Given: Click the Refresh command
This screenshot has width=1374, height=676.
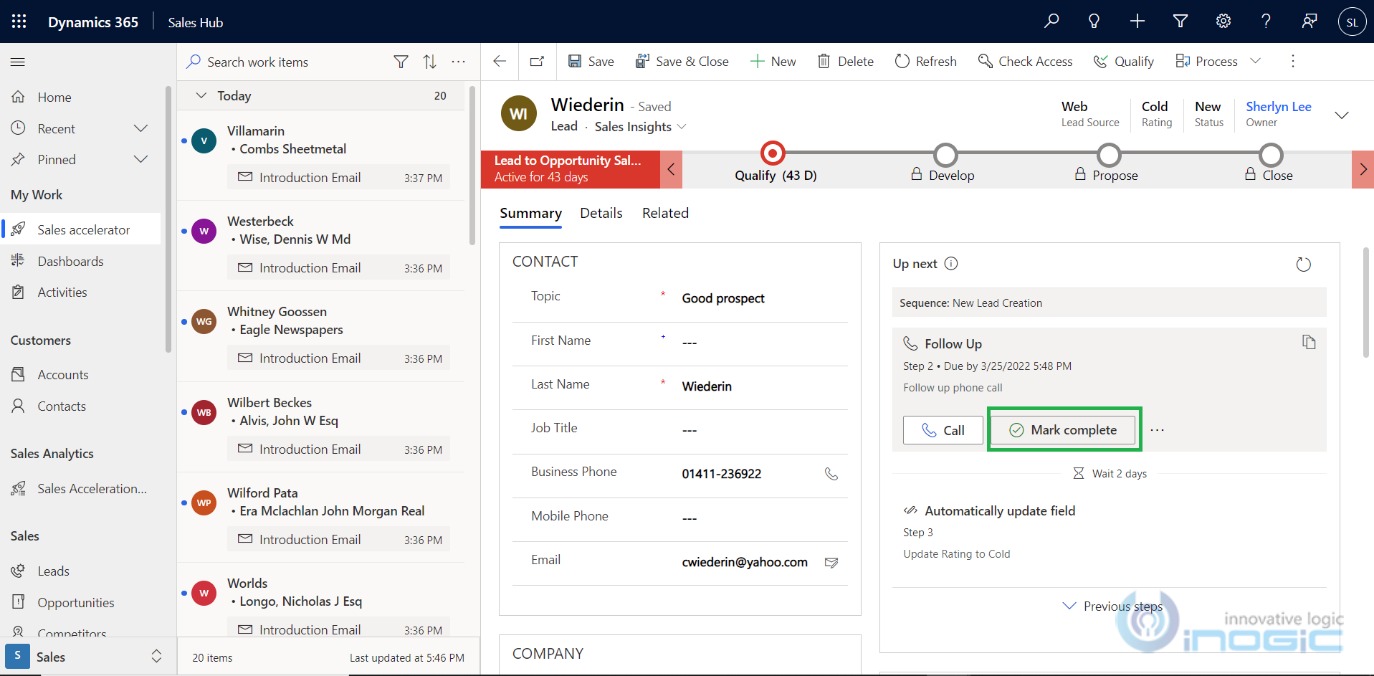Looking at the screenshot, I should click(x=925, y=61).
